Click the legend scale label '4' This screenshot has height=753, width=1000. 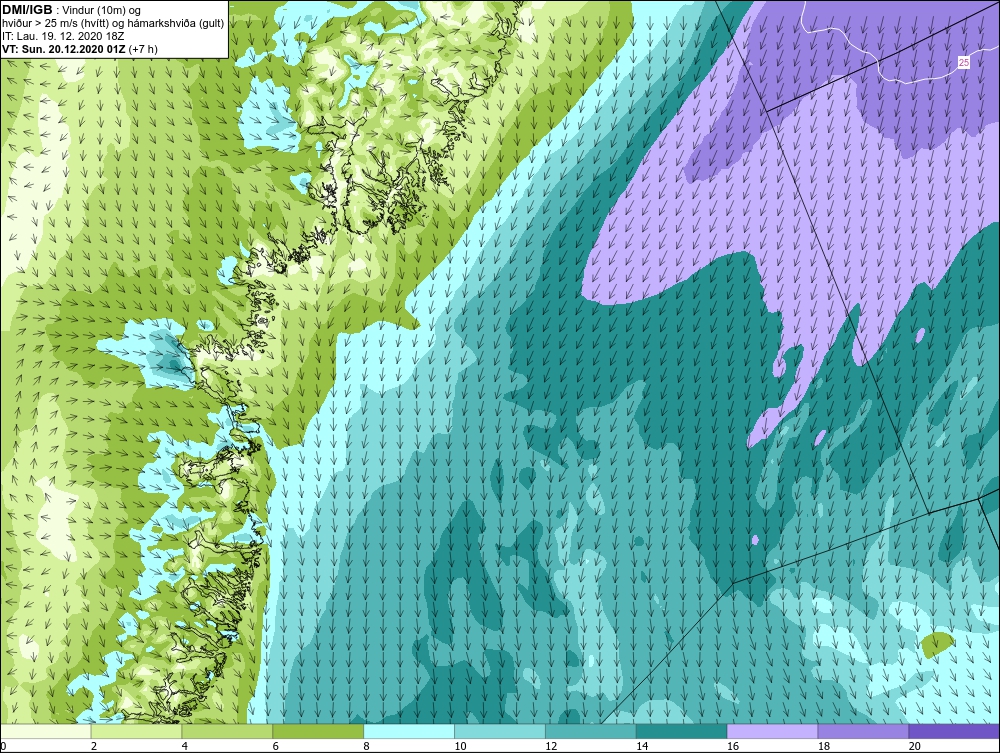[x=184, y=746]
